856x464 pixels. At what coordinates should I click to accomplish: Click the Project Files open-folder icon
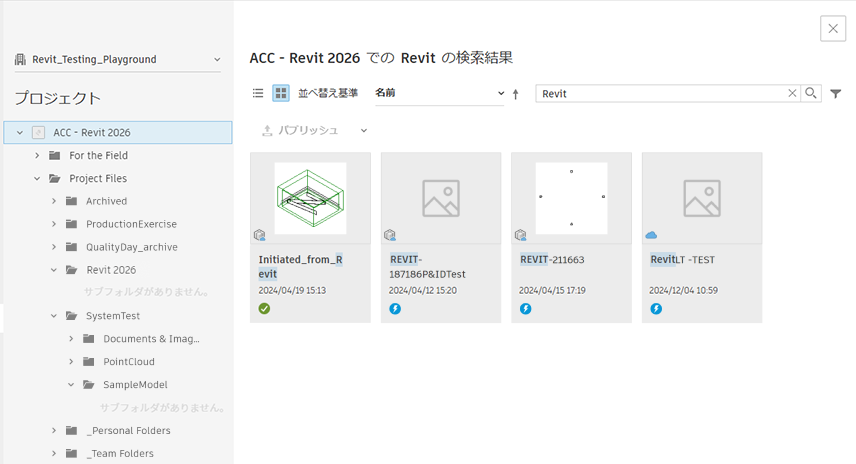click(55, 179)
